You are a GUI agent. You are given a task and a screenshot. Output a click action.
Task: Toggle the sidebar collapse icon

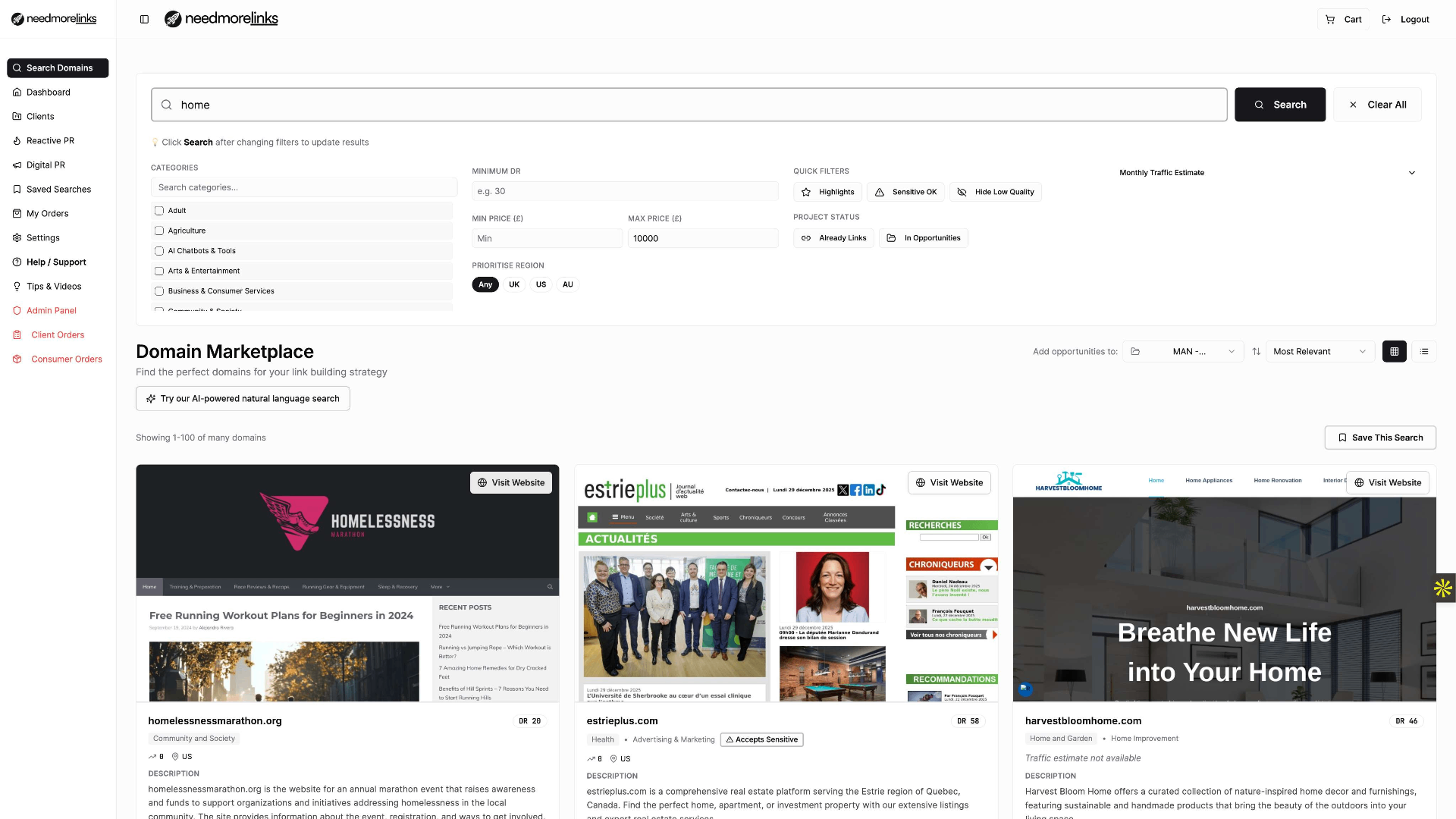(x=144, y=19)
